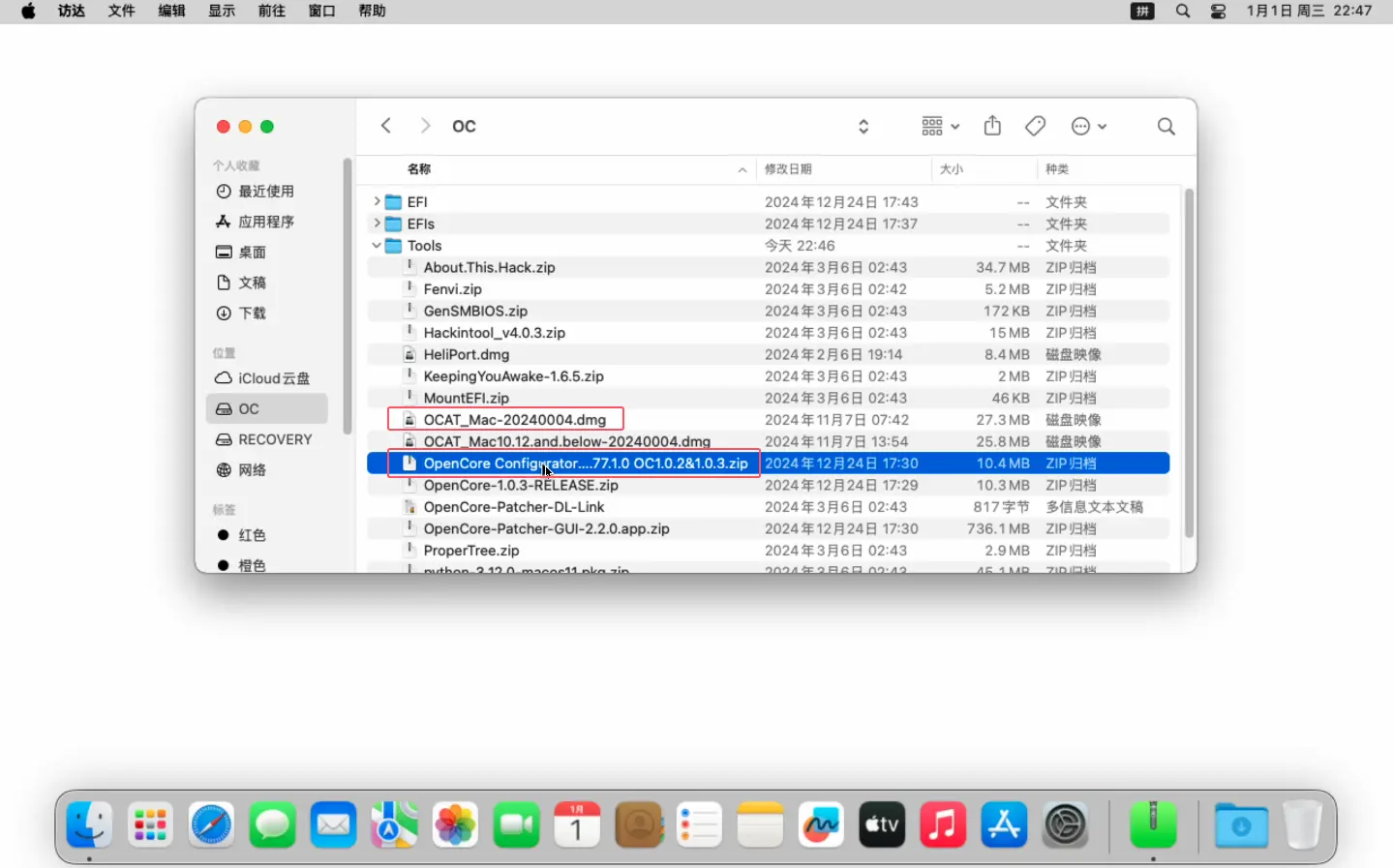Viewport: 1393px width, 868px height.
Task: Click the sidebar vertical scrollbar
Action: (347, 296)
